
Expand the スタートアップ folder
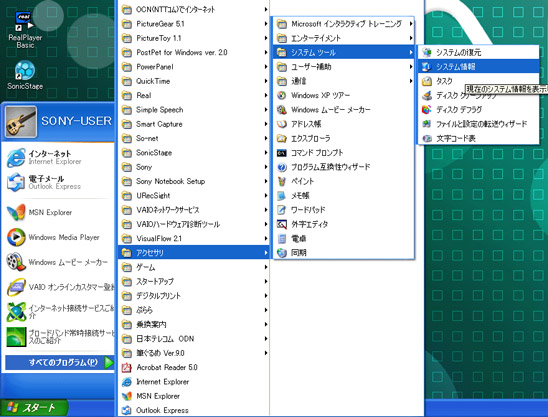tap(193, 281)
